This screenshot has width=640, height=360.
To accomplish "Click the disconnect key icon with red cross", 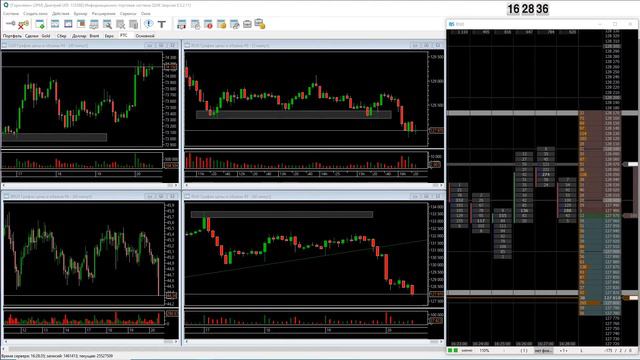I will click(23, 24).
